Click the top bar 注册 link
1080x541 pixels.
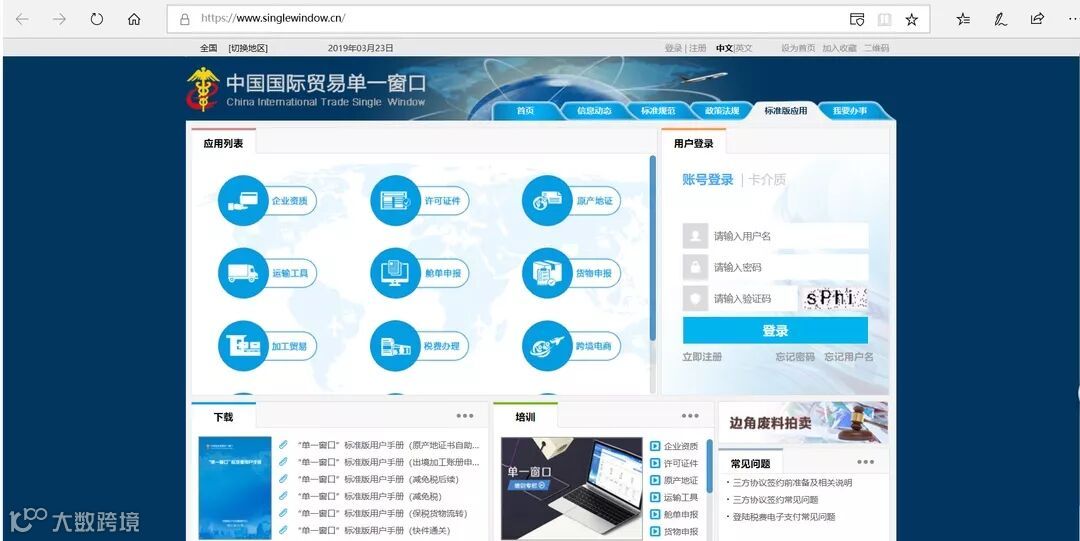[x=698, y=48]
